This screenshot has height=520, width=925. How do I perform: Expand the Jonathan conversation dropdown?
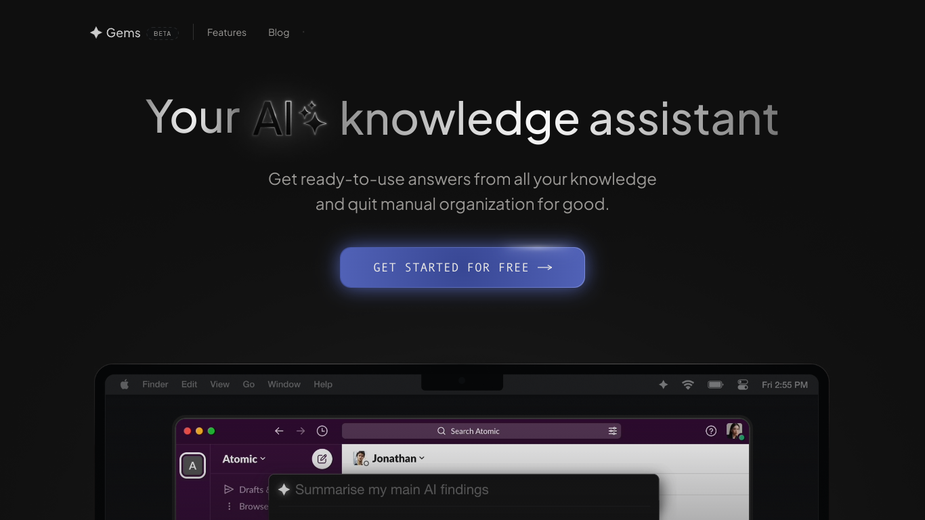398,458
